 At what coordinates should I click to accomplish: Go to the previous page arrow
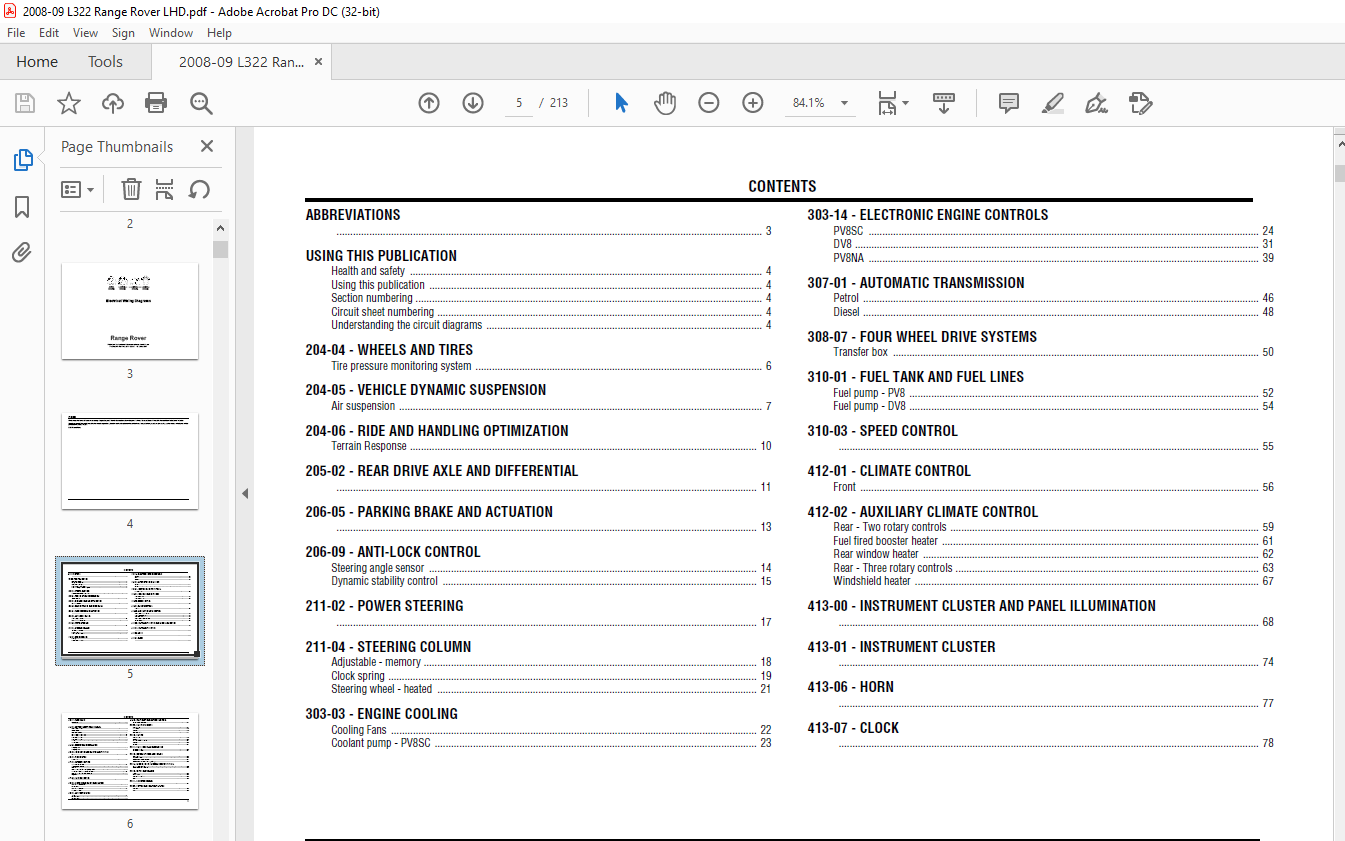click(429, 103)
